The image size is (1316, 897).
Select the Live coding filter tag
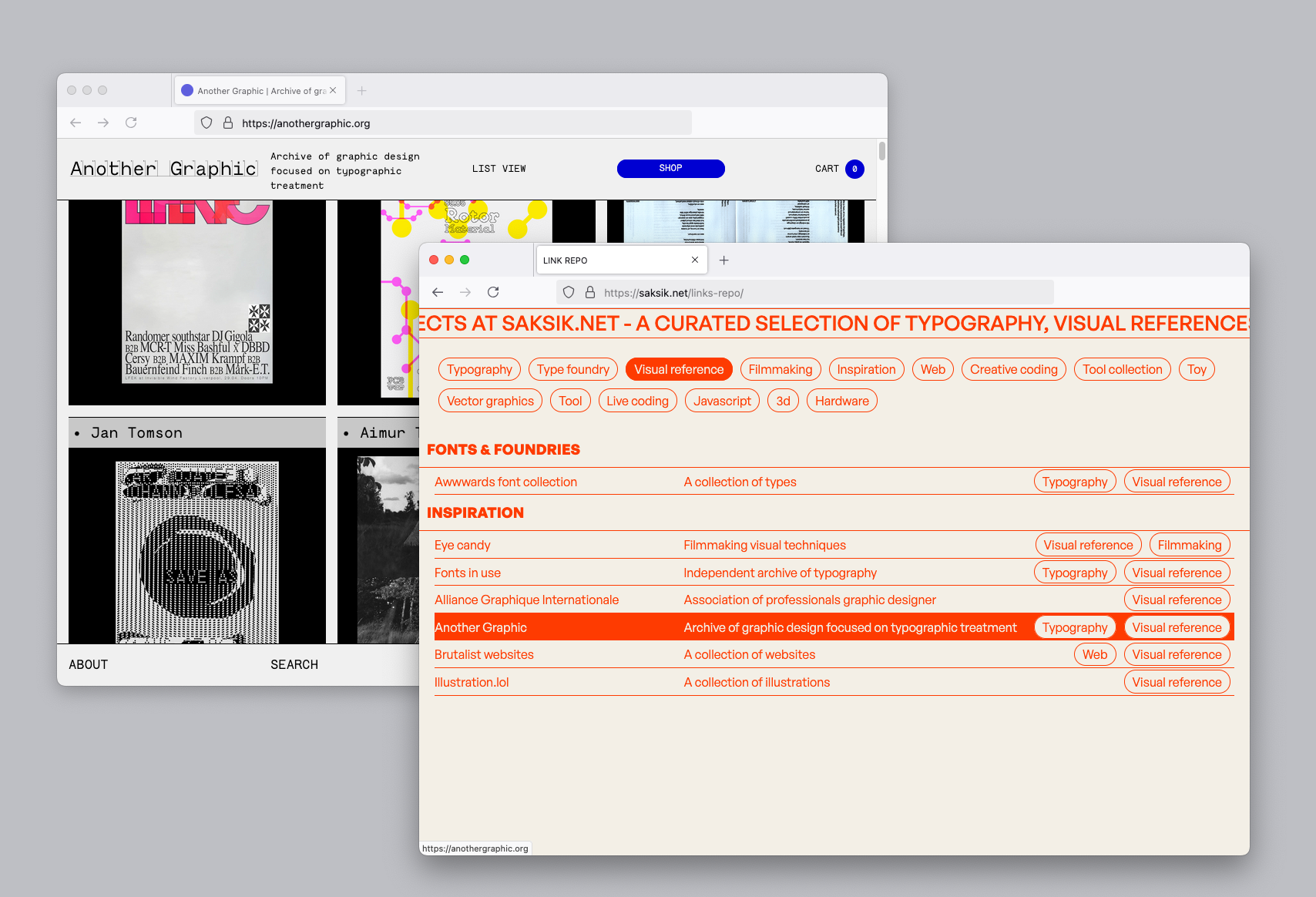click(x=637, y=401)
